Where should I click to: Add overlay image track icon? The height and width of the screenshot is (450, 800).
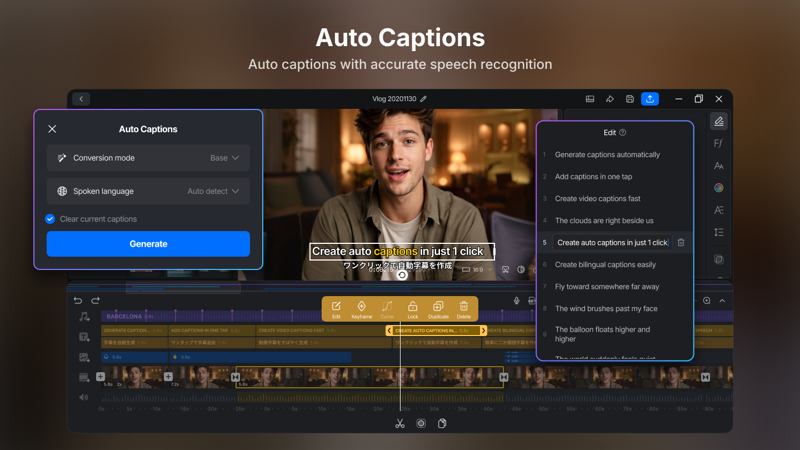click(x=84, y=358)
